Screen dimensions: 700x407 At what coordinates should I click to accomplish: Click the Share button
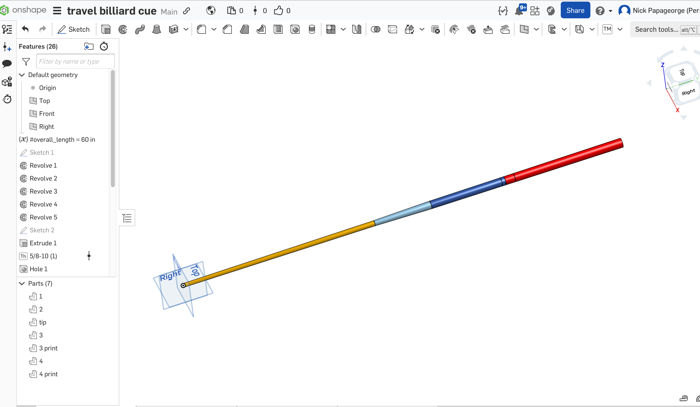click(574, 11)
